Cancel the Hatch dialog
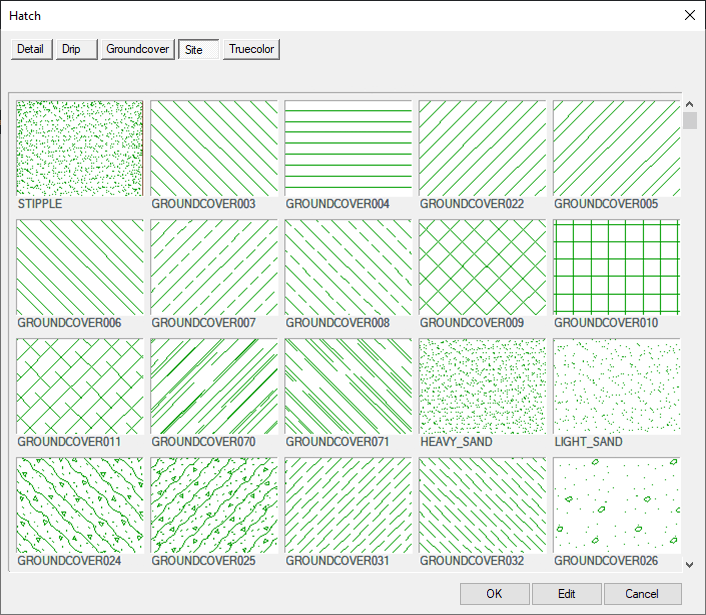Screen dimensions: 706x615 pos(643,594)
